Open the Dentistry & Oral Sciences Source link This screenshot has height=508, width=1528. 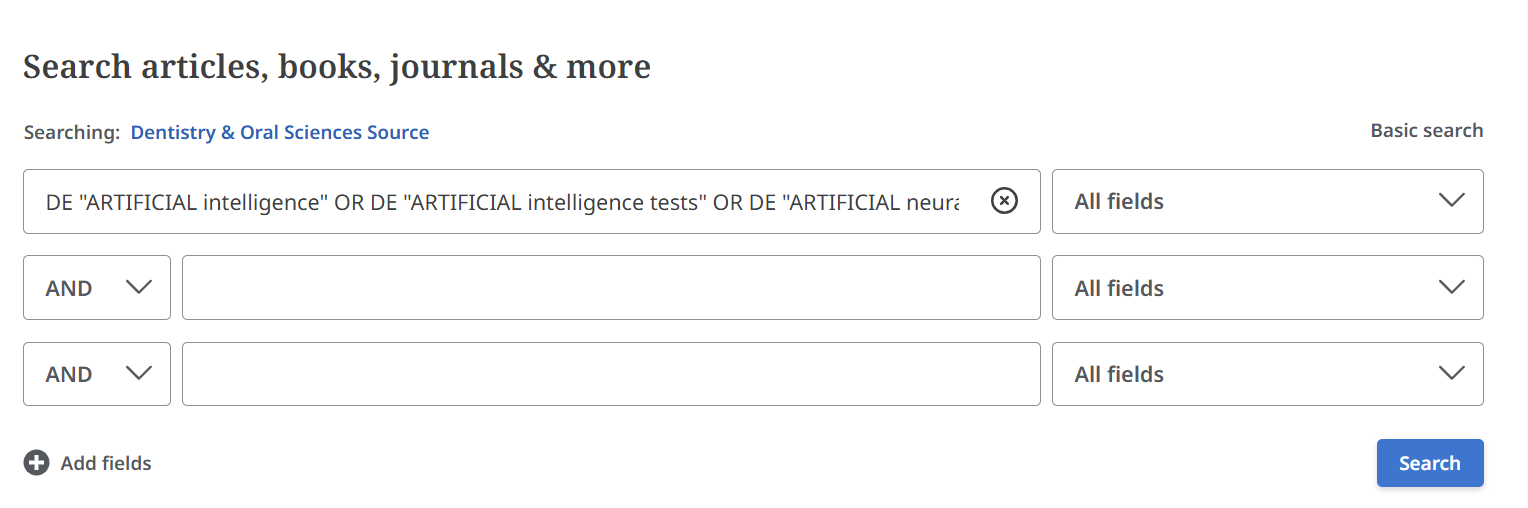[280, 132]
